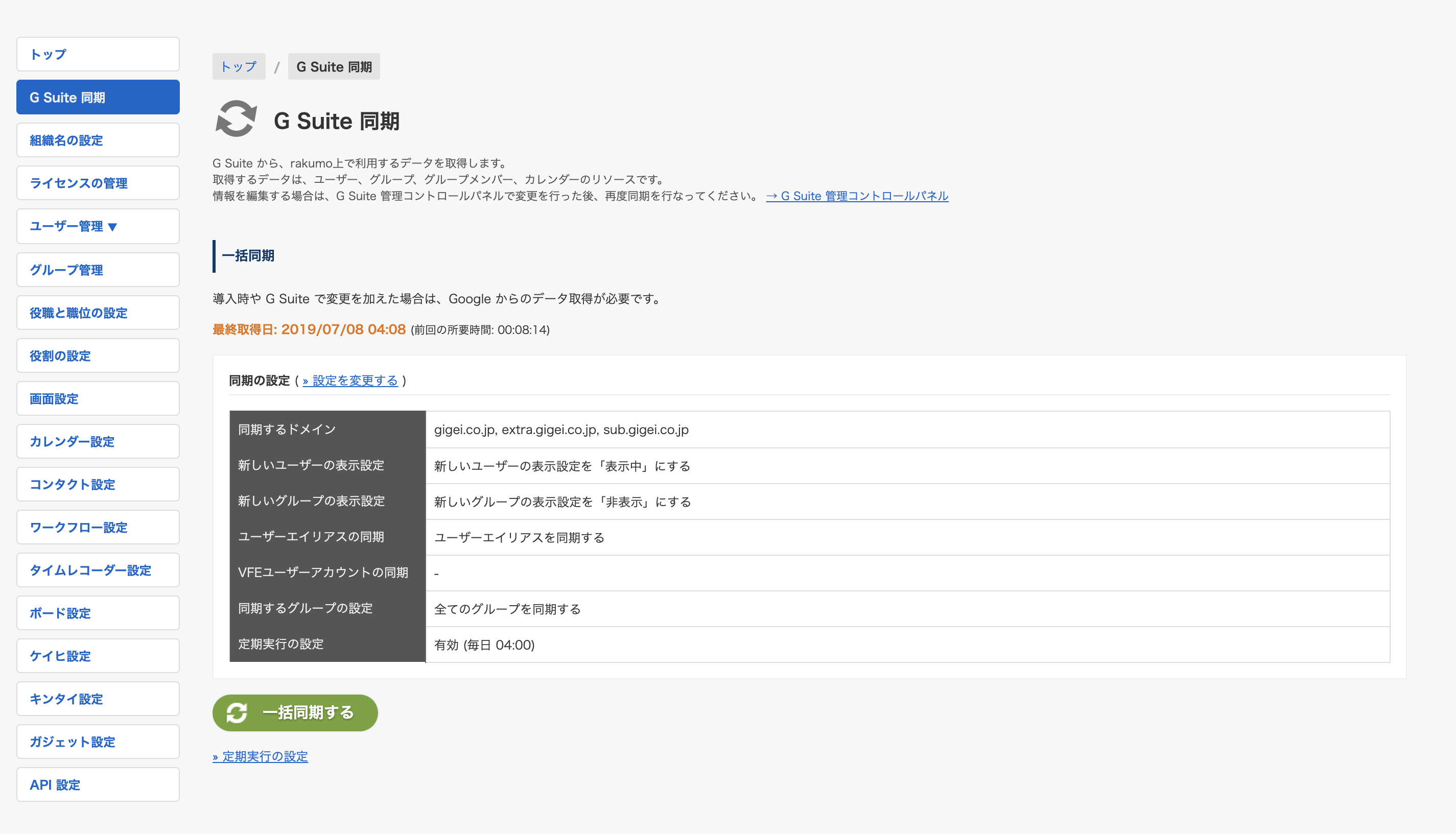The image size is (1456, 834).
Task: Click the 一括同期 section heading
Action: [x=248, y=256]
